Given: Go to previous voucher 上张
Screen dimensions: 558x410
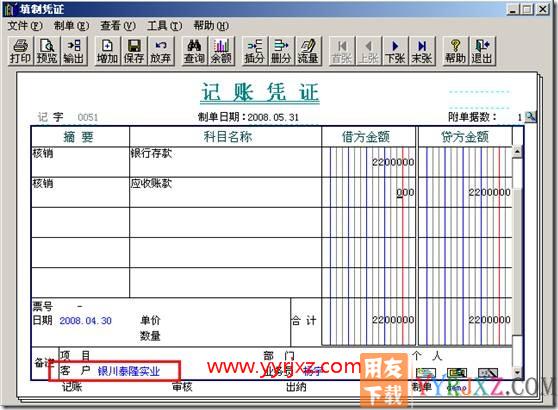Looking at the screenshot, I should (x=368, y=51).
